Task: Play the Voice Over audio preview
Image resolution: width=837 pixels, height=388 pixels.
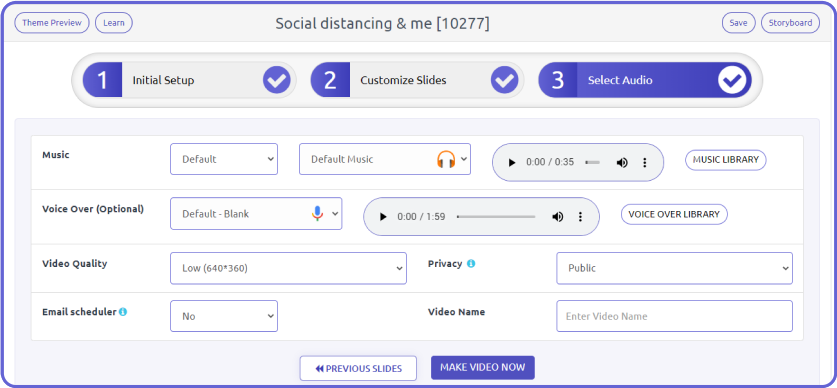Action: pyautogui.click(x=383, y=217)
